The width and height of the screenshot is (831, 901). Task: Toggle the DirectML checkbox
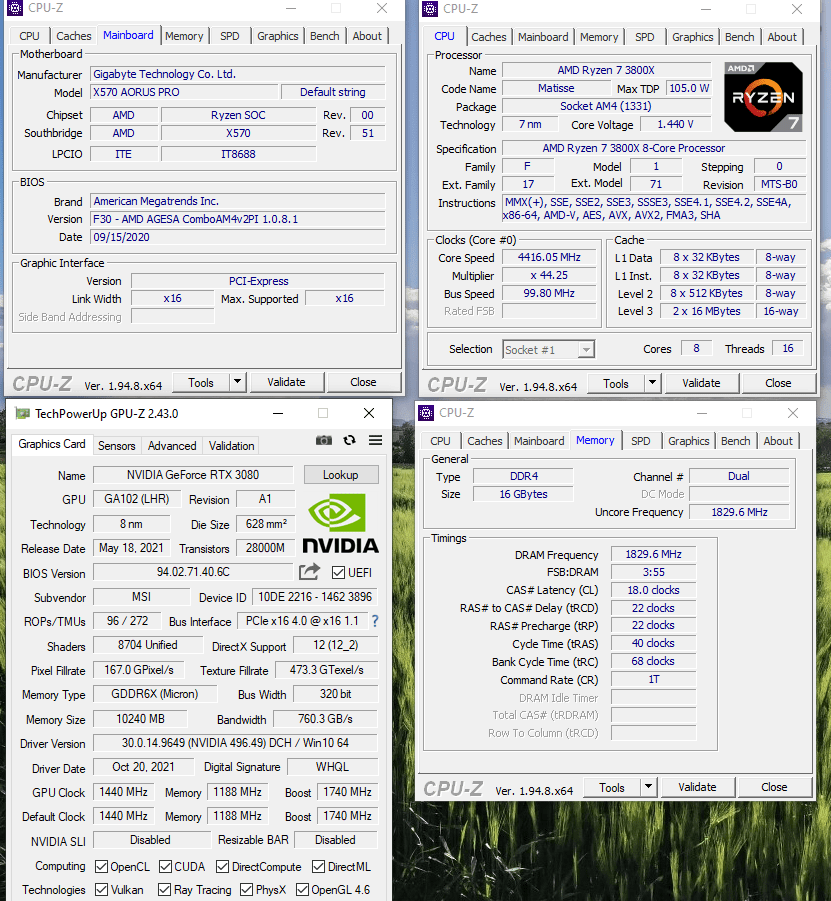pyautogui.click(x=318, y=866)
